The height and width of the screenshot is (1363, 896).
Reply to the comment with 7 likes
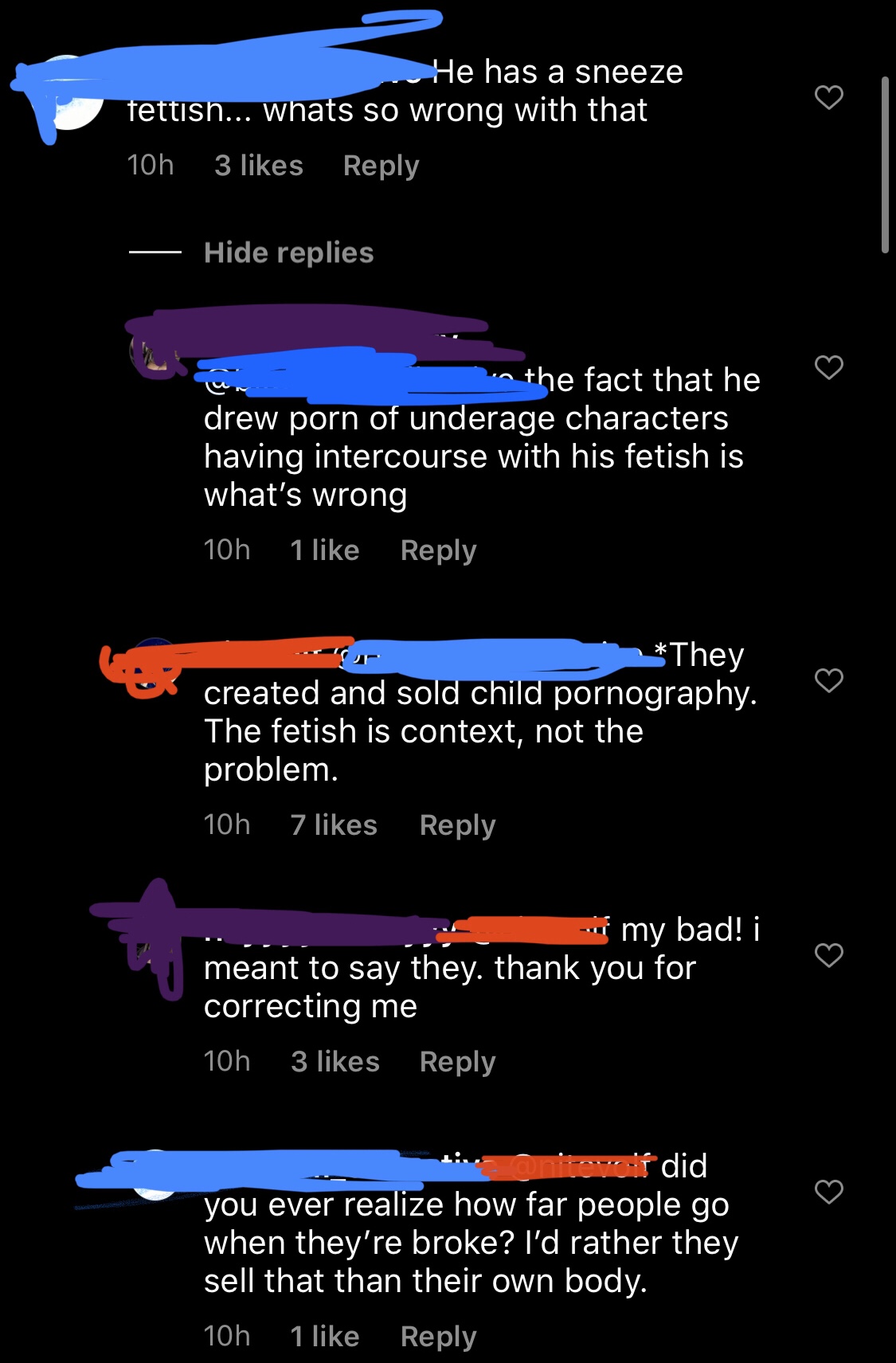pos(457,825)
